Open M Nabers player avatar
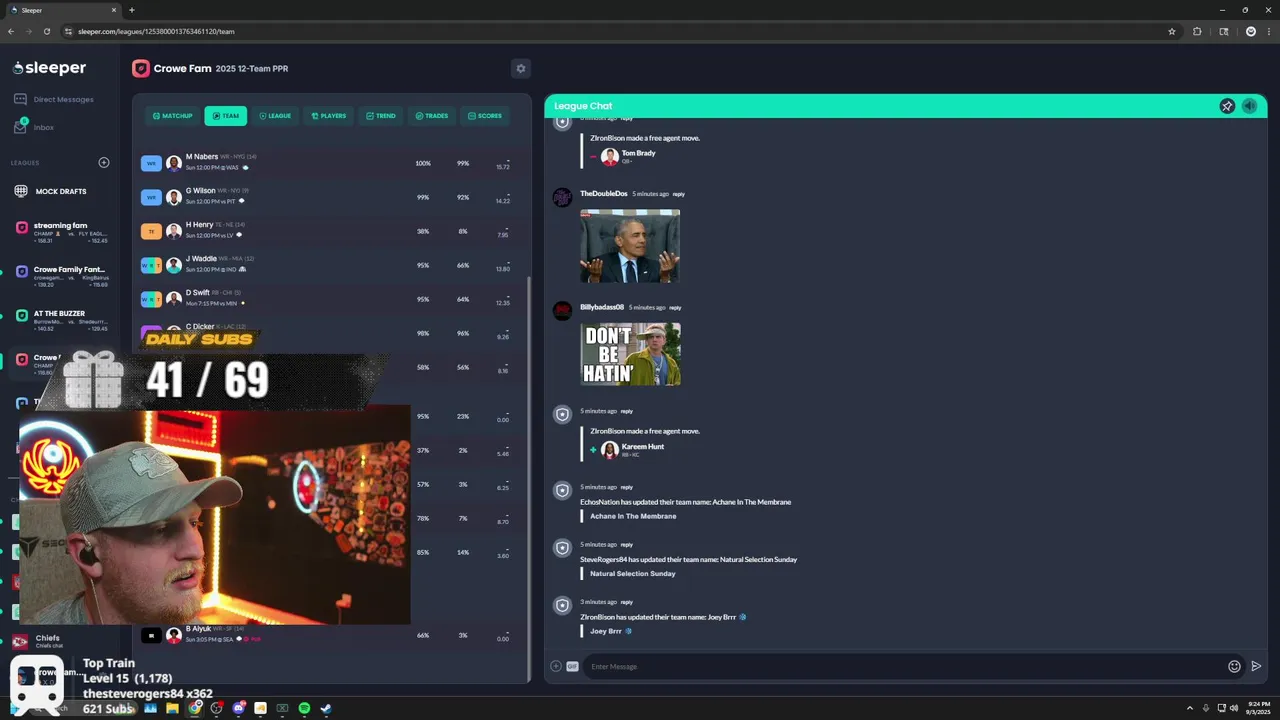 [174, 163]
